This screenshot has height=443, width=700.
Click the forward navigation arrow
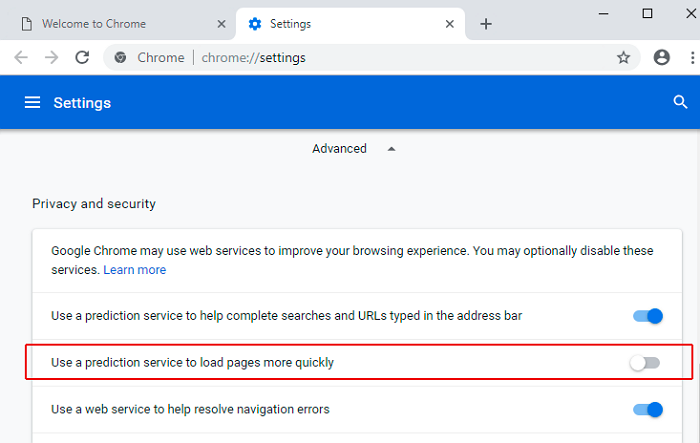[51, 57]
